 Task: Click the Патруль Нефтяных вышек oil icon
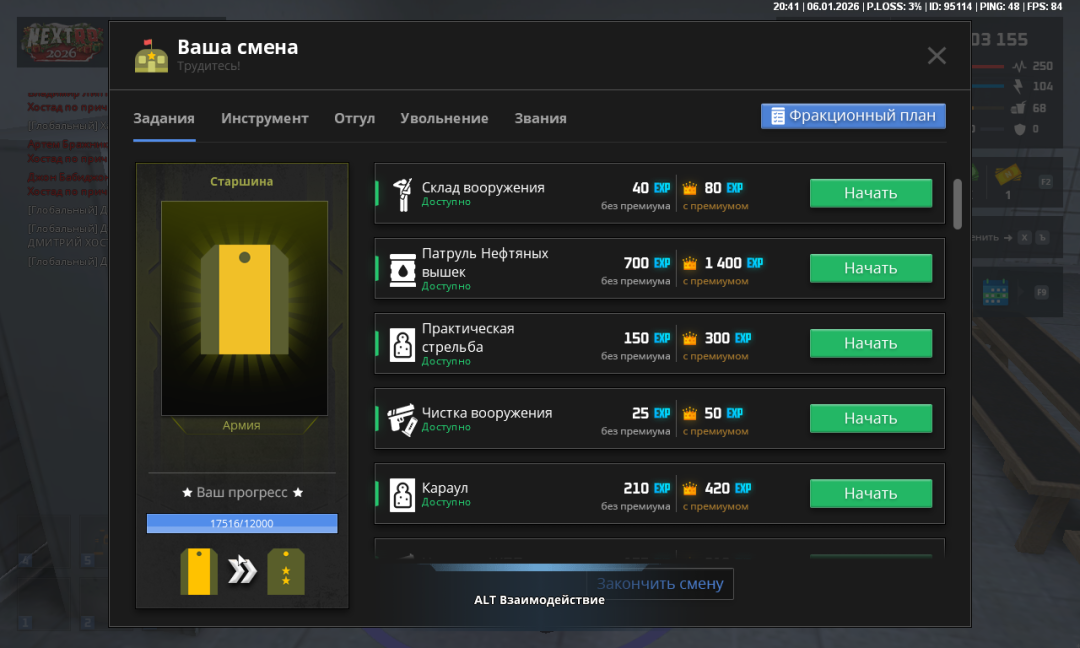[x=402, y=269]
